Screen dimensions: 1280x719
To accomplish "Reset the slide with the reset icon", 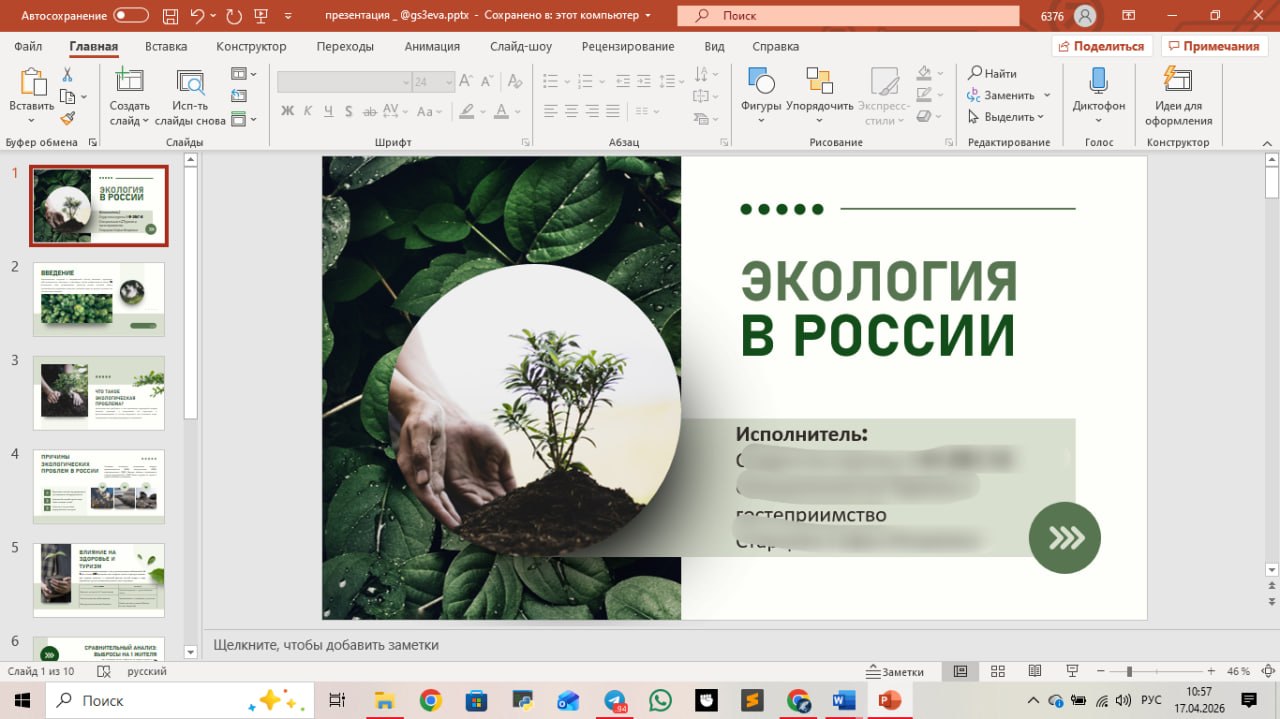I will tap(239, 96).
